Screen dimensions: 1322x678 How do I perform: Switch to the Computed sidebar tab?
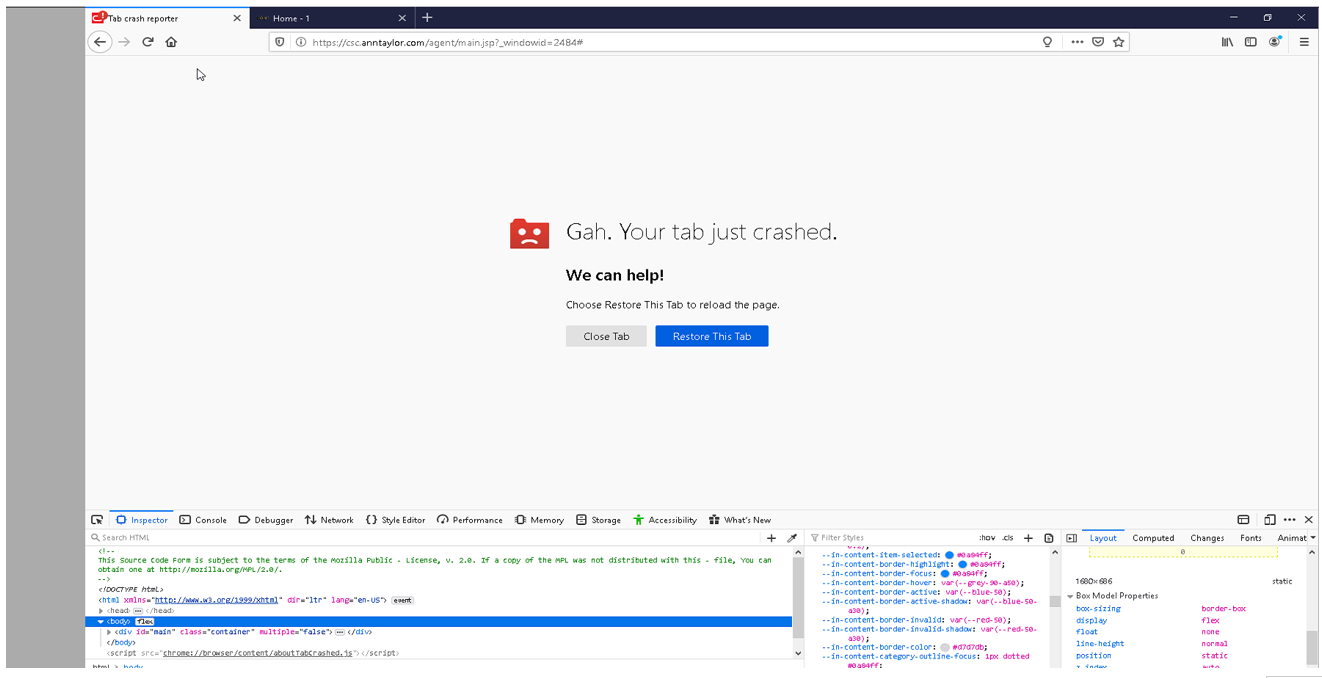1153,538
